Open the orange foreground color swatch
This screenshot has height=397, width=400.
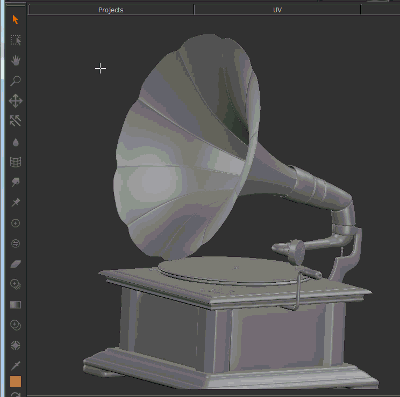[15, 382]
